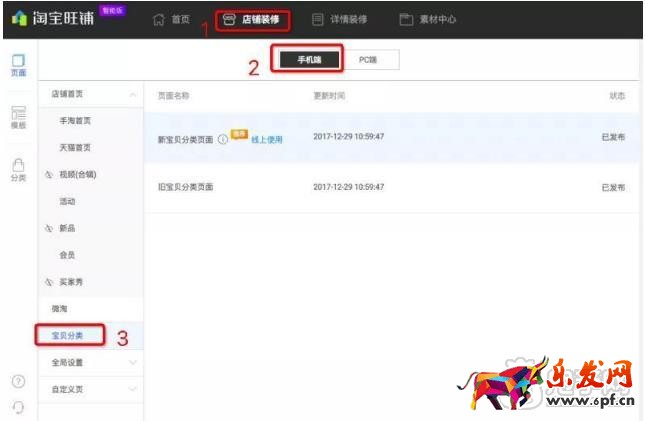
Task: Toggle hidden-eye icon beside 买家秀
Action: [x=49, y=282]
